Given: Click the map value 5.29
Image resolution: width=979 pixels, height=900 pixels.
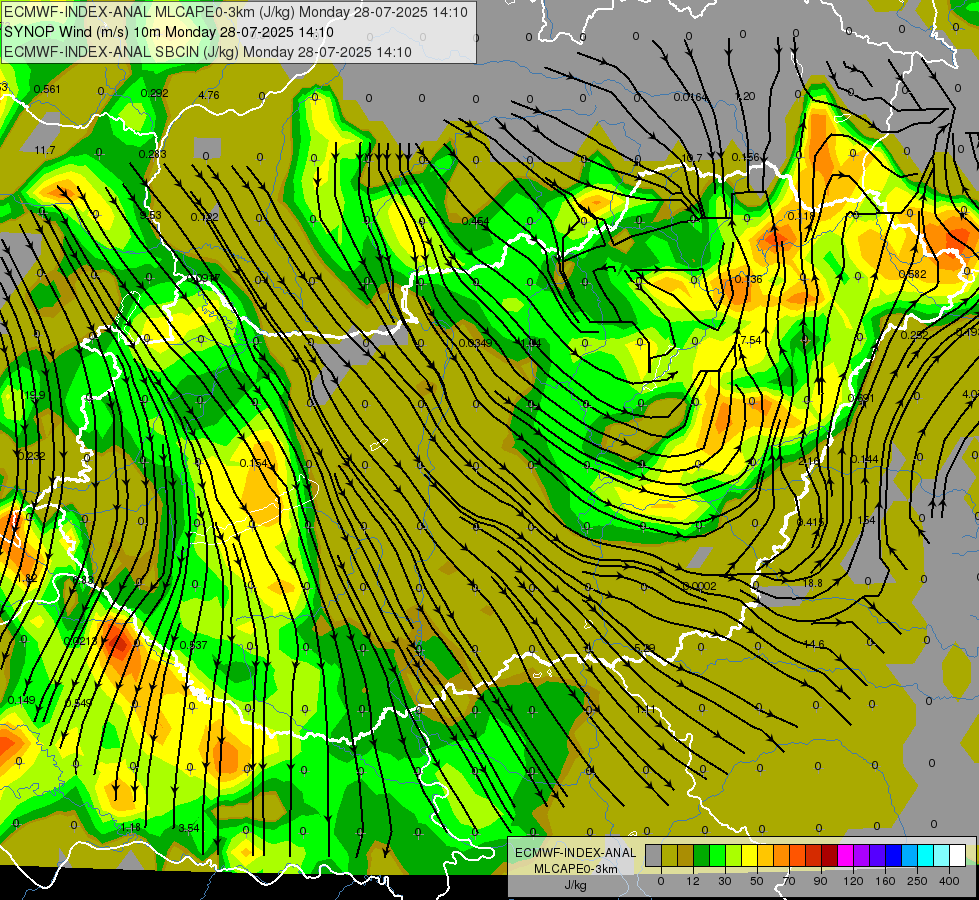Looking at the screenshot, I should (x=644, y=648).
